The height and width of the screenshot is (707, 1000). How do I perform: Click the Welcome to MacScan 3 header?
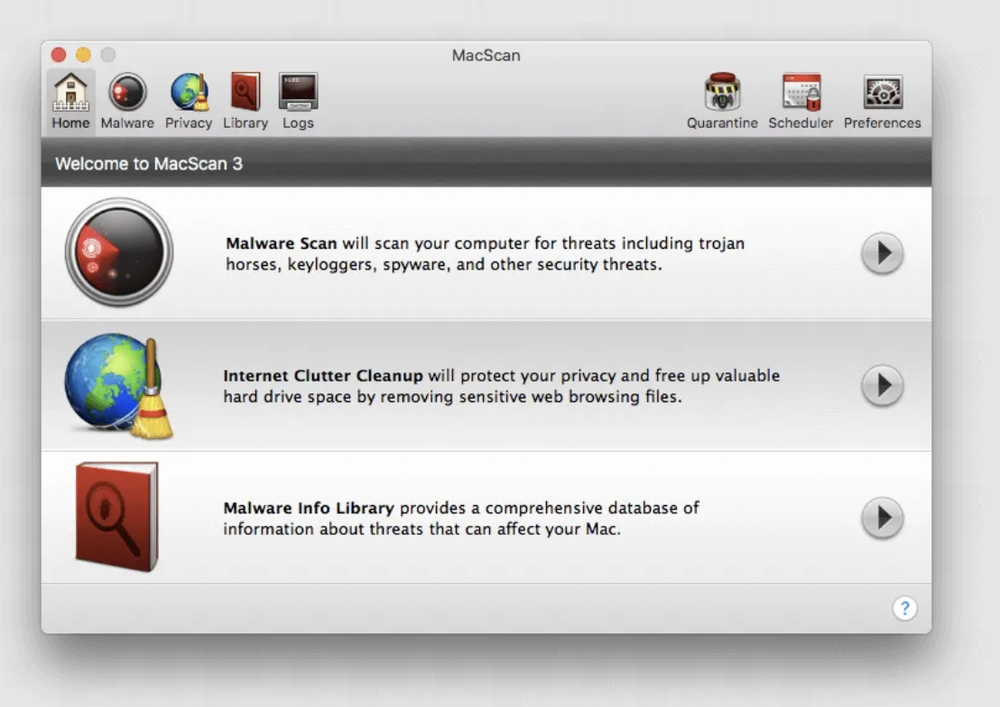[x=149, y=164]
